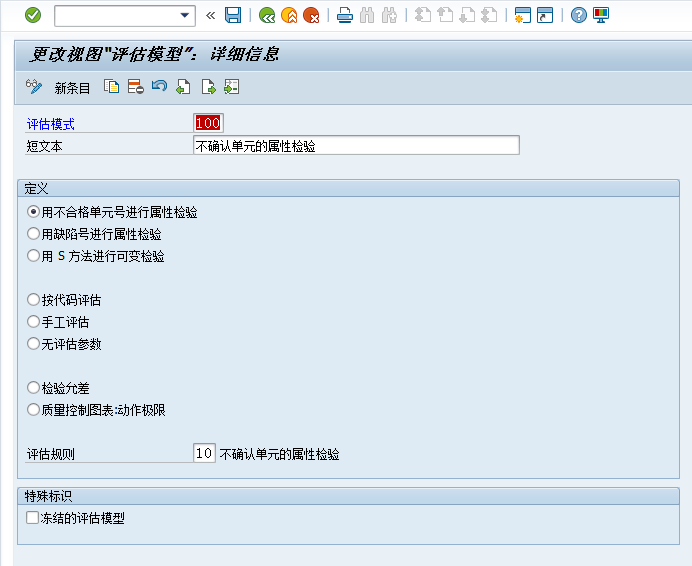Create a new session window icon

point(523,15)
